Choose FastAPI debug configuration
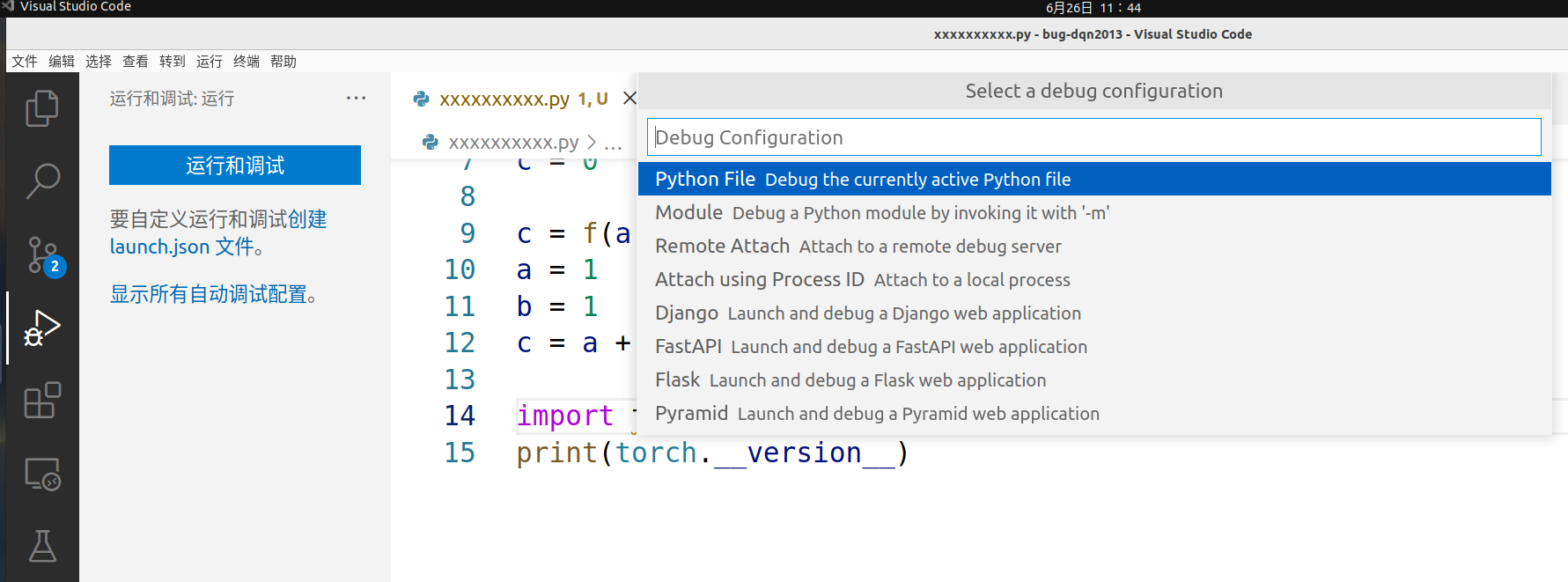Screen dimensions: 1568x582 point(1094,346)
